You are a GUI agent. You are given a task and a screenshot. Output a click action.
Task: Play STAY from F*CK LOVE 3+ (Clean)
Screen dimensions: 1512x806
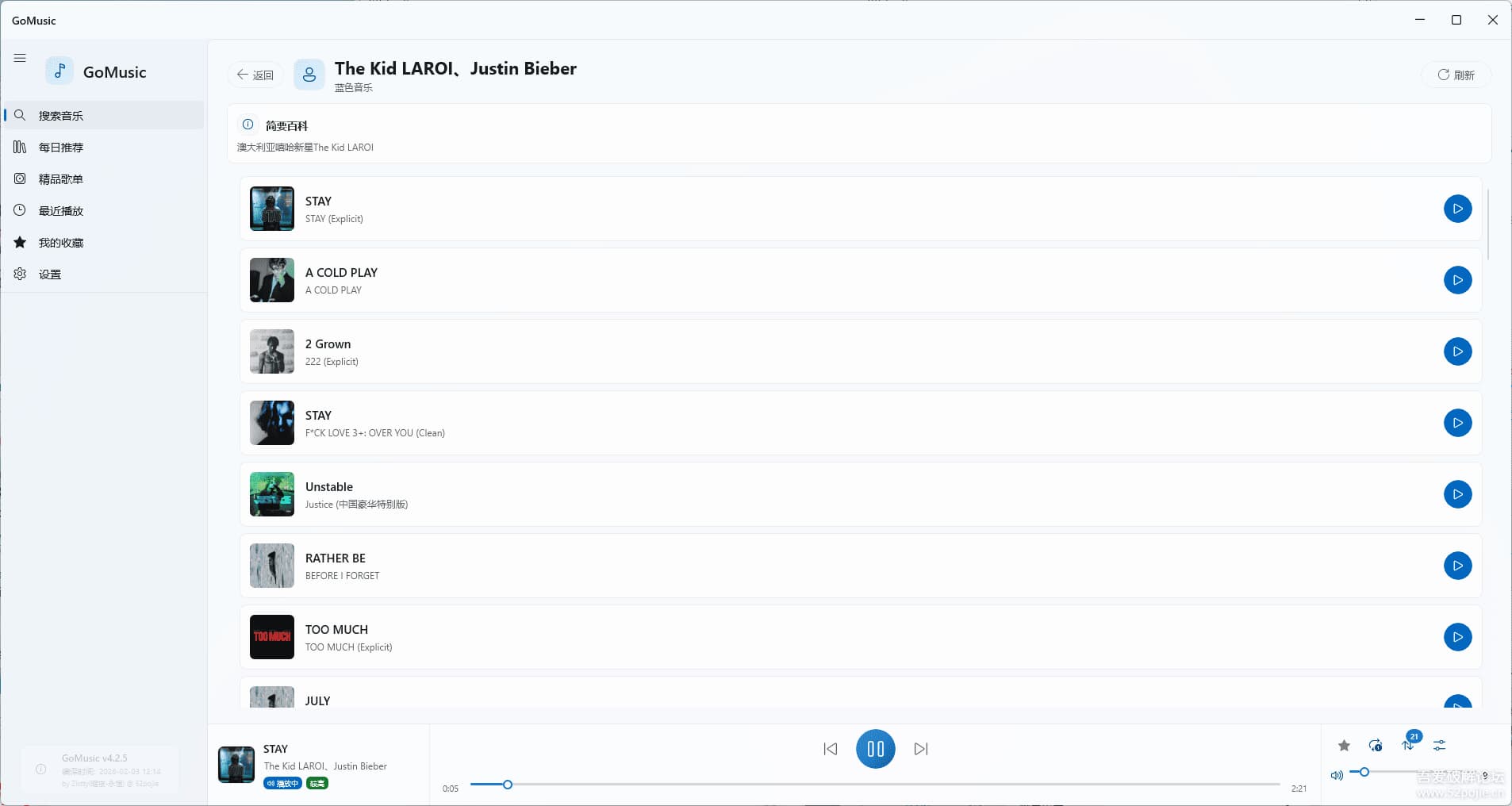(1457, 423)
